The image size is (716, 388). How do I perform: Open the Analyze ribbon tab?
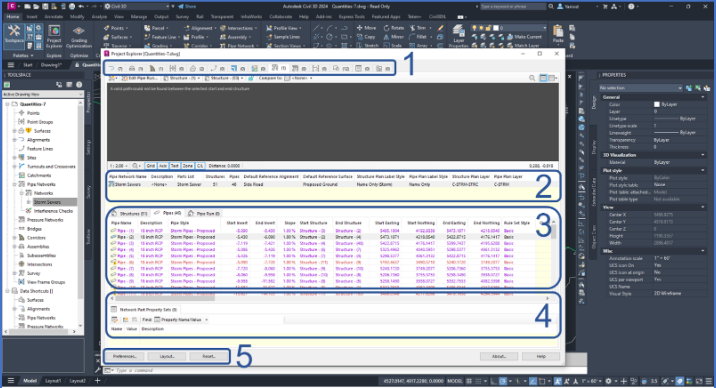tap(99, 16)
